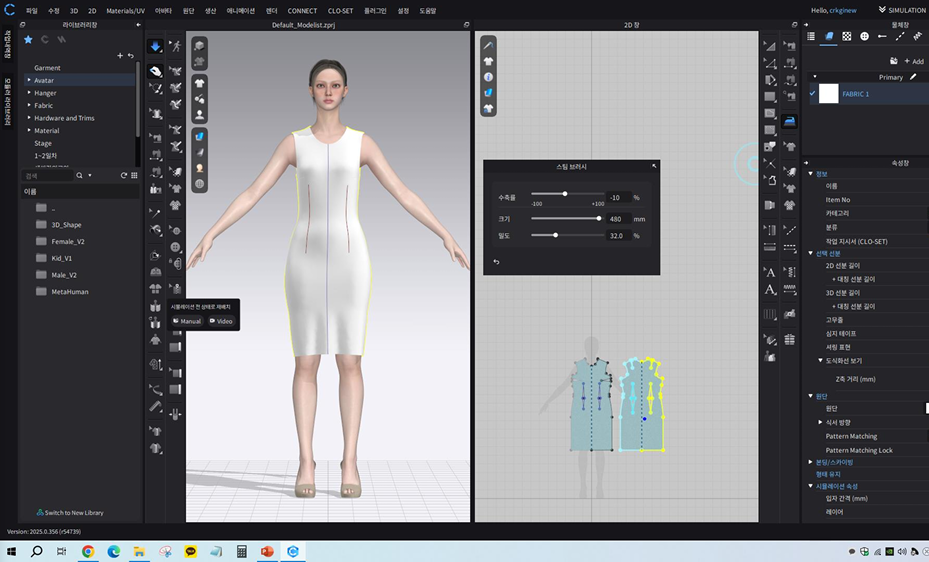Select the 2D text 'A' annotation tool
The image size is (929, 562).
(770, 272)
